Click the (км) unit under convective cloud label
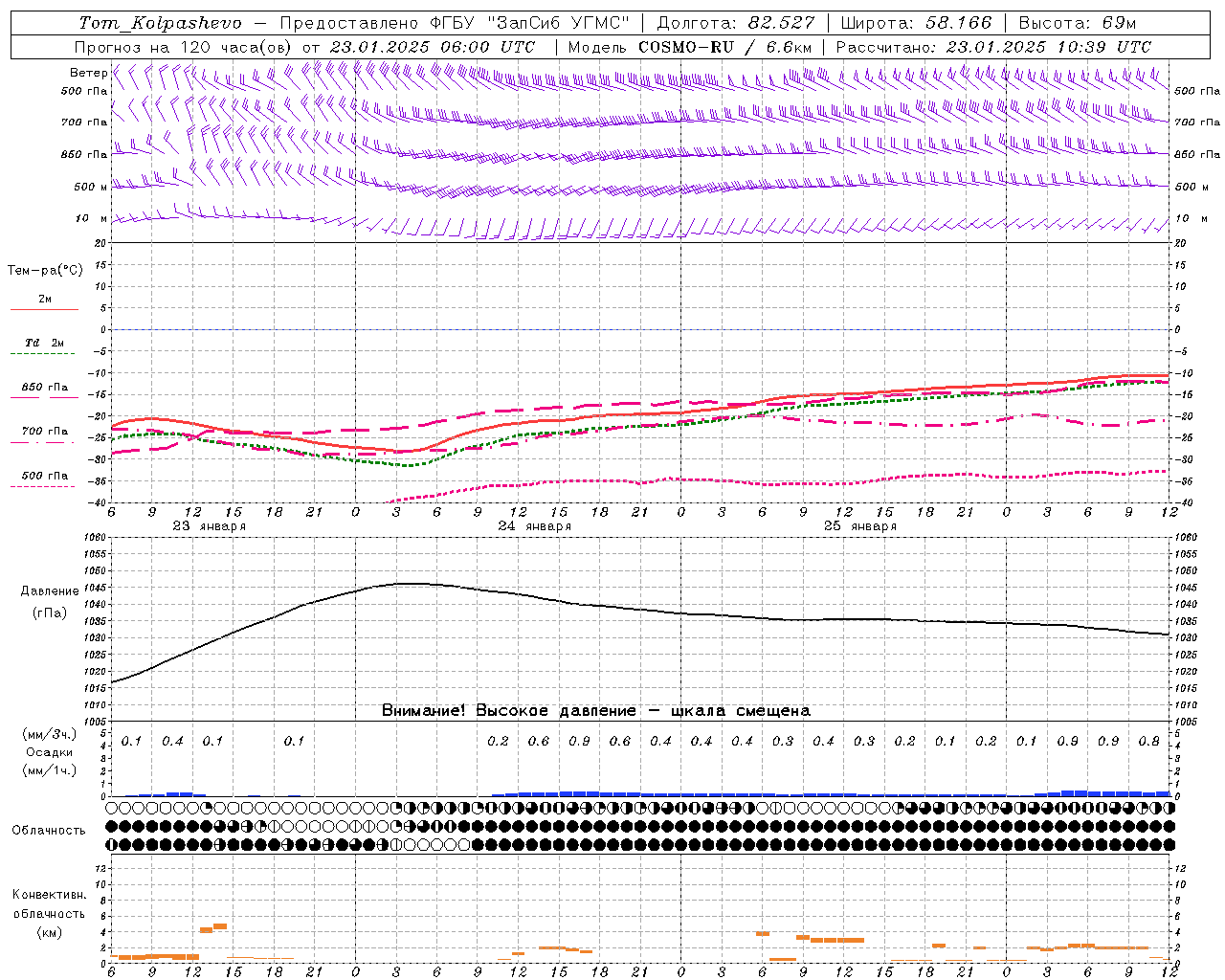Viewport: 1225px width, 980px height. (50, 932)
